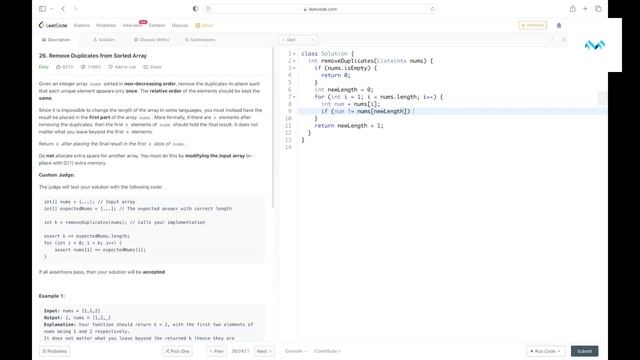The height and width of the screenshot is (360, 640).
Task: Open the Safari share icon
Action: click(573, 9)
